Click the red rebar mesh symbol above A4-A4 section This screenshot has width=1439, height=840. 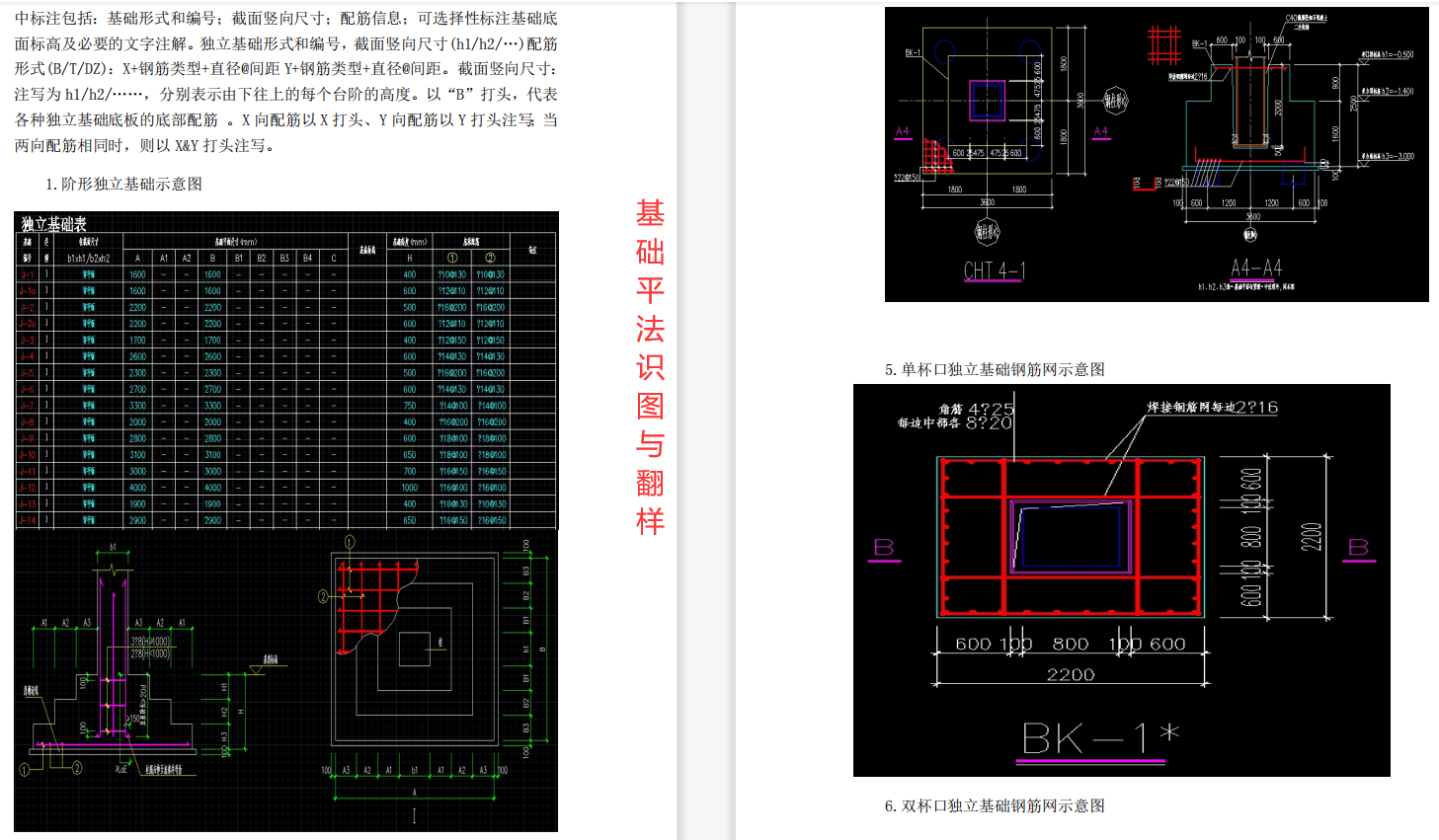point(1164,45)
